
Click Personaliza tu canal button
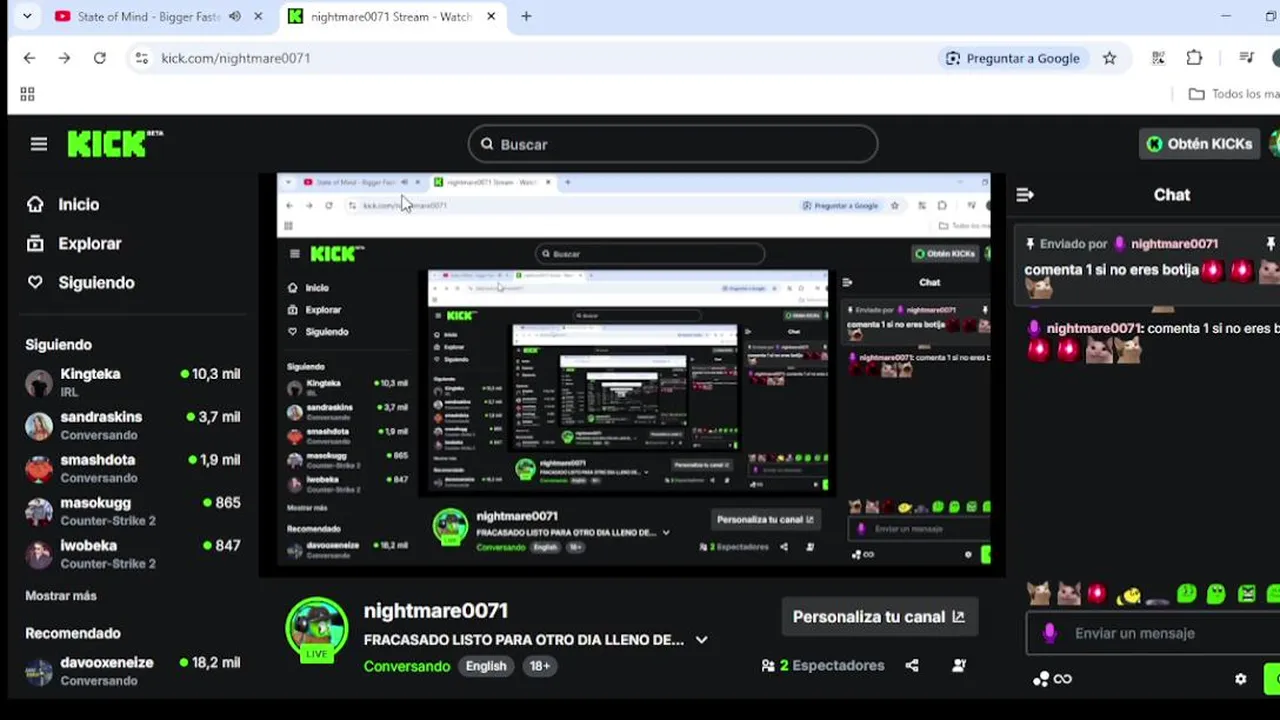[x=879, y=617]
